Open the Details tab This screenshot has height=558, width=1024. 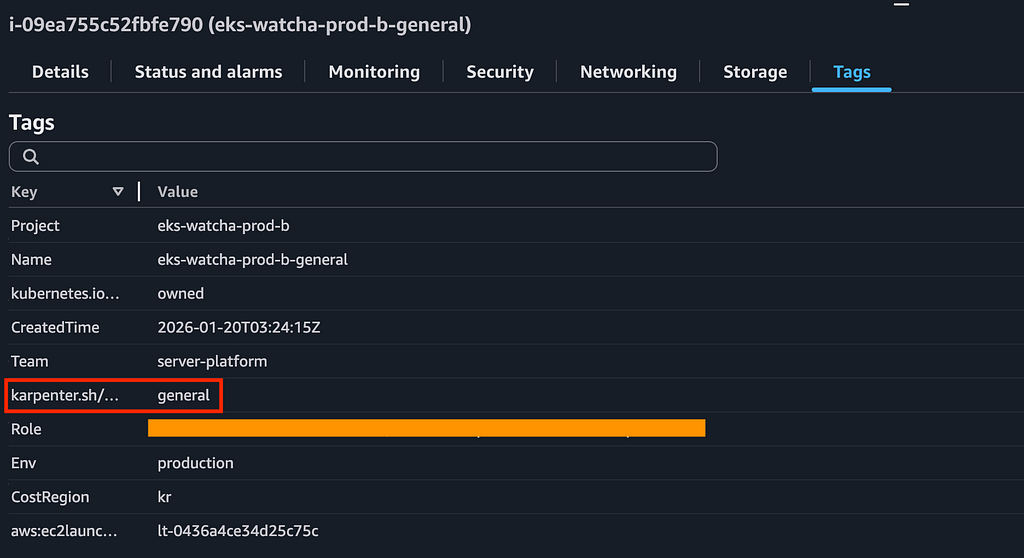click(x=60, y=72)
